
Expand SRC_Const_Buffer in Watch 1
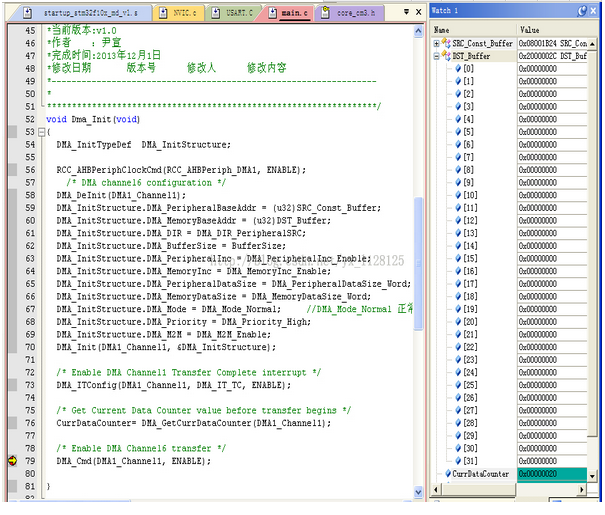(x=436, y=44)
